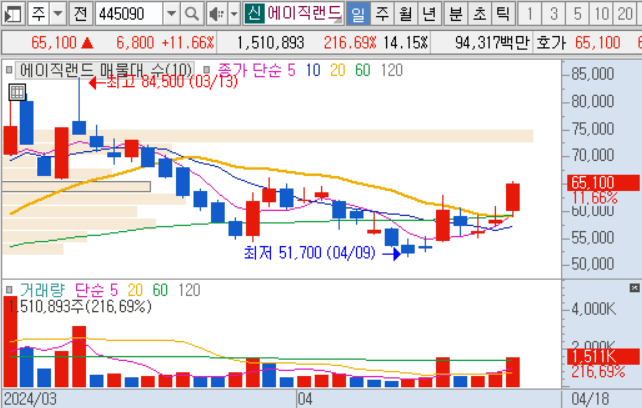Switch to weekly 주 chart period
642x408 pixels.
tap(382, 14)
